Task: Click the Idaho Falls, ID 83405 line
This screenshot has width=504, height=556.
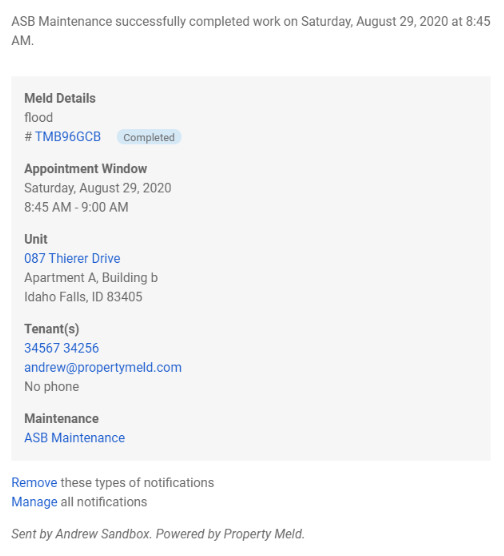Action: [x=83, y=297]
